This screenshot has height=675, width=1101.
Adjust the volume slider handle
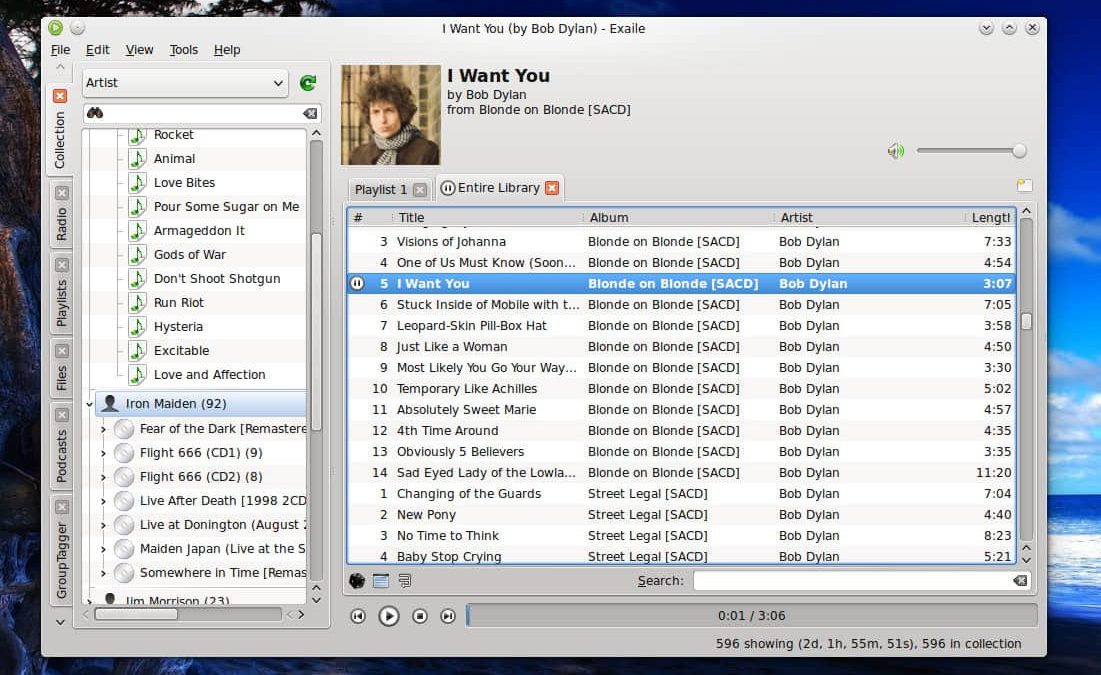coord(1019,151)
